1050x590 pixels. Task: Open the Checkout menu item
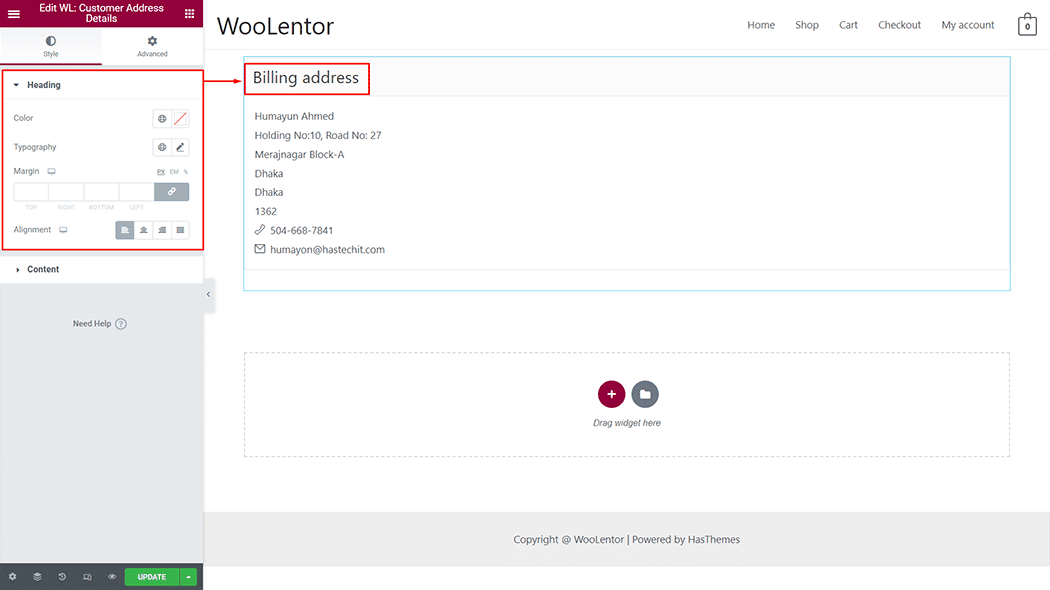pyautogui.click(x=899, y=25)
